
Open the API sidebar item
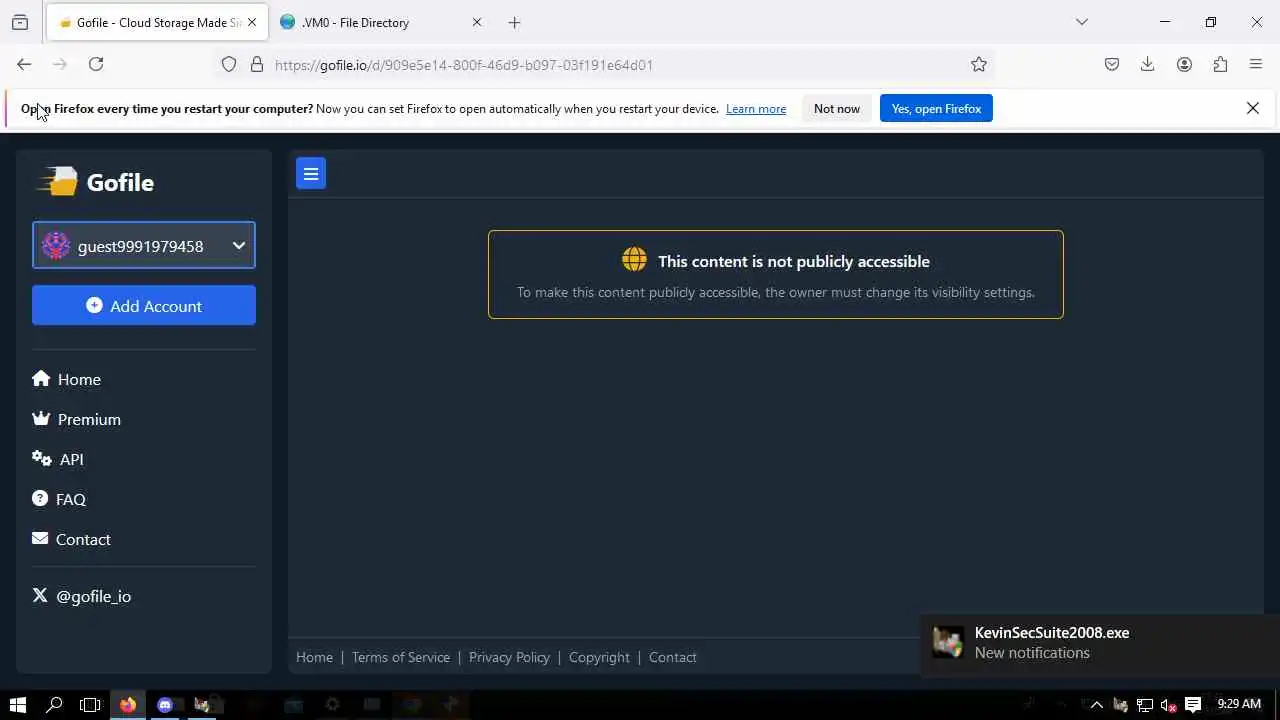tap(58, 459)
